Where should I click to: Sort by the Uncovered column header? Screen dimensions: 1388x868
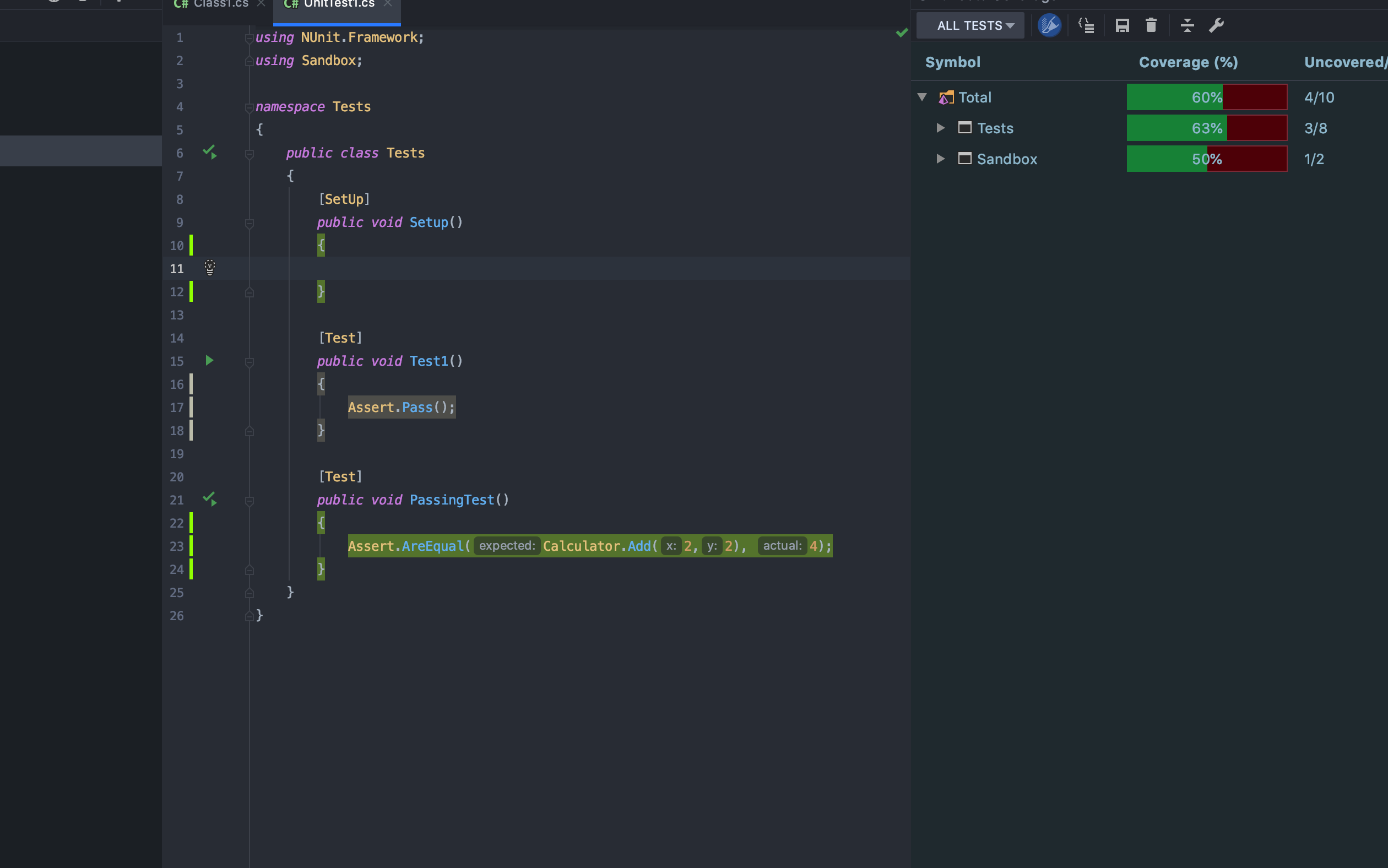pos(1346,62)
